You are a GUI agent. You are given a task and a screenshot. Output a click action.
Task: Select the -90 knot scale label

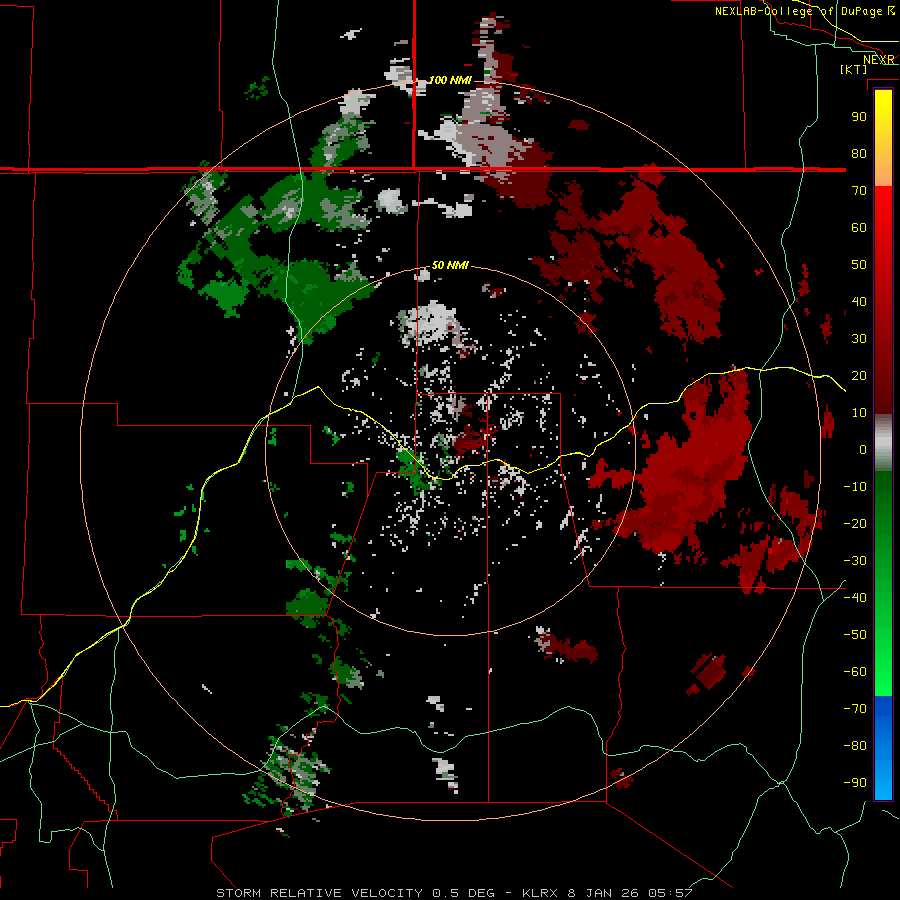tap(855, 783)
